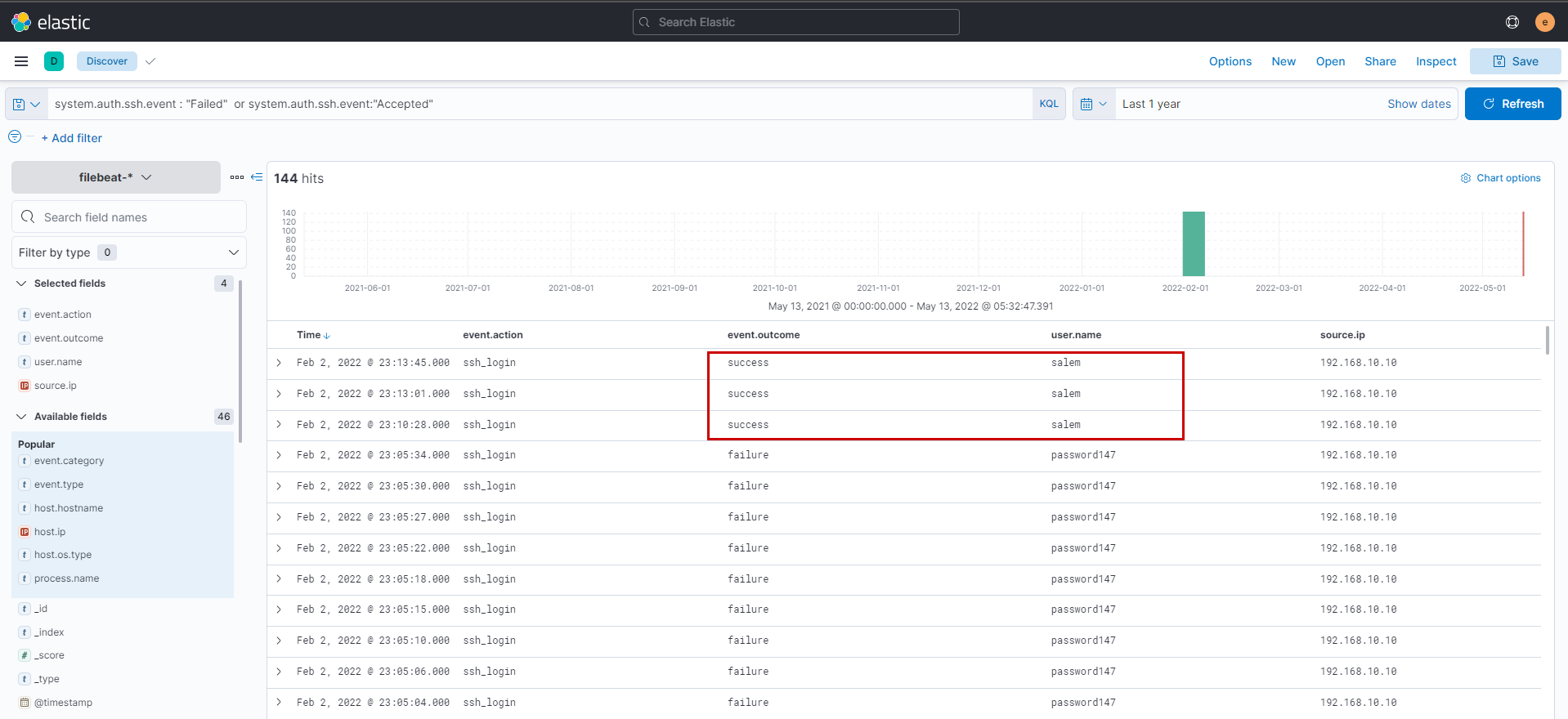The width and height of the screenshot is (1568, 719).
Task: Click the user.name column header
Action: 1076,335
